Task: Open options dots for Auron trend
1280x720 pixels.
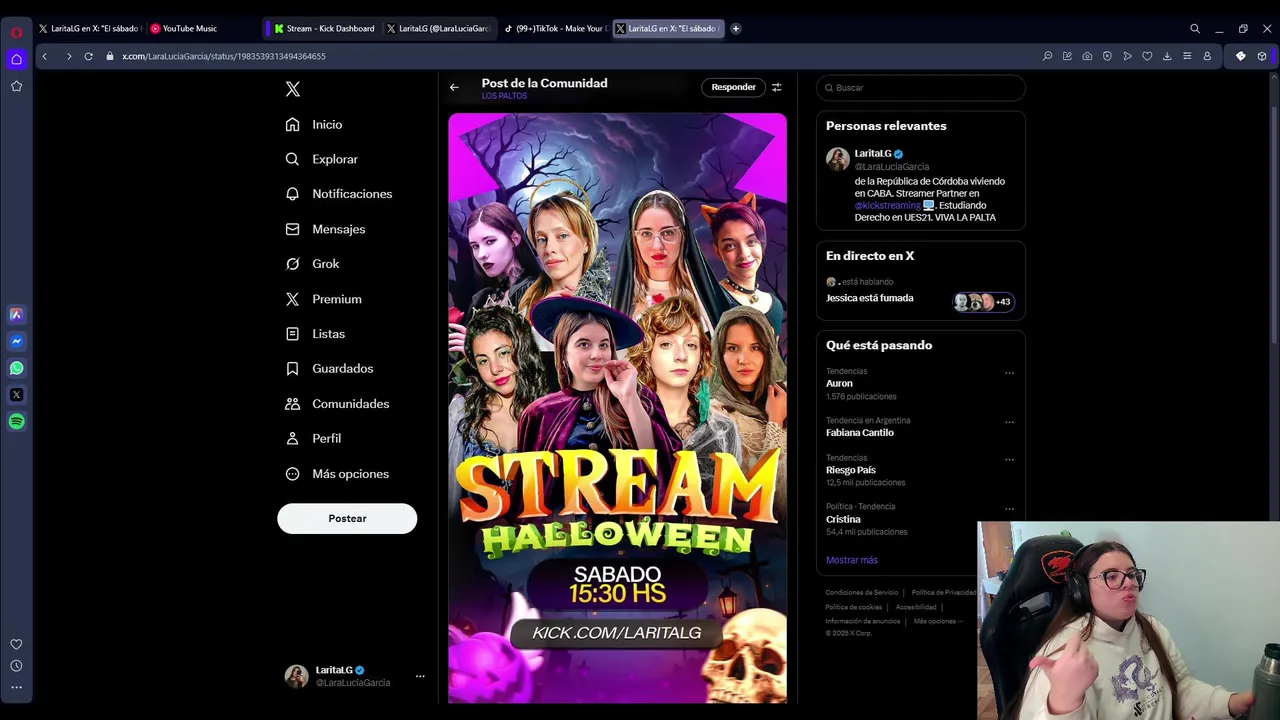Action: point(1009,373)
